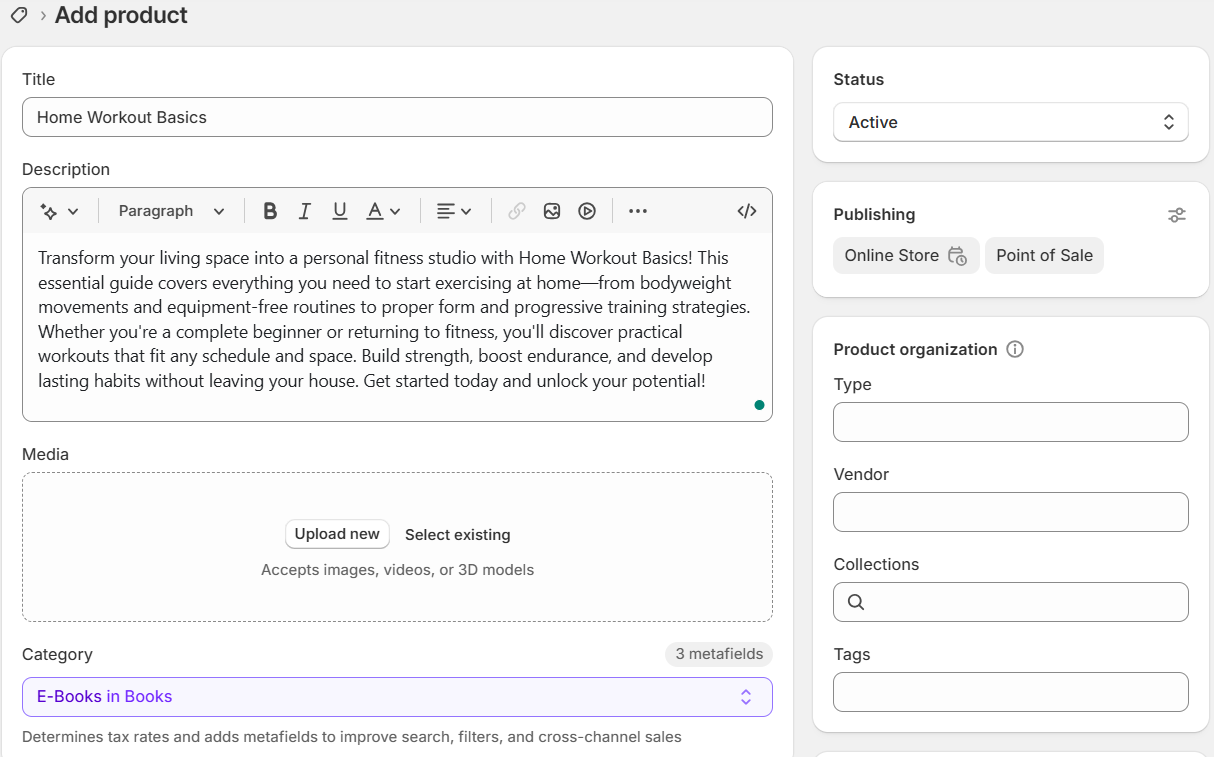Viewport: 1214px width, 757px height.
Task: Open the AI generate text sparkle icon
Action: [48, 211]
